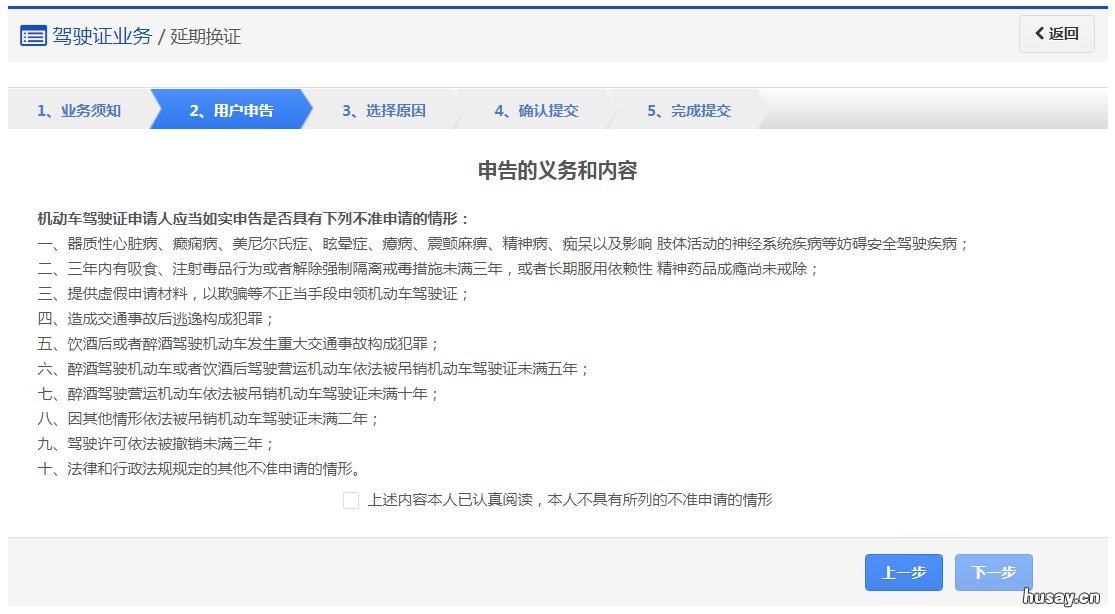Click the 申告的义务和内容 page heading
The width and height of the screenshot is (1115, 614).
pyautogui.click(x=558, y=171)
